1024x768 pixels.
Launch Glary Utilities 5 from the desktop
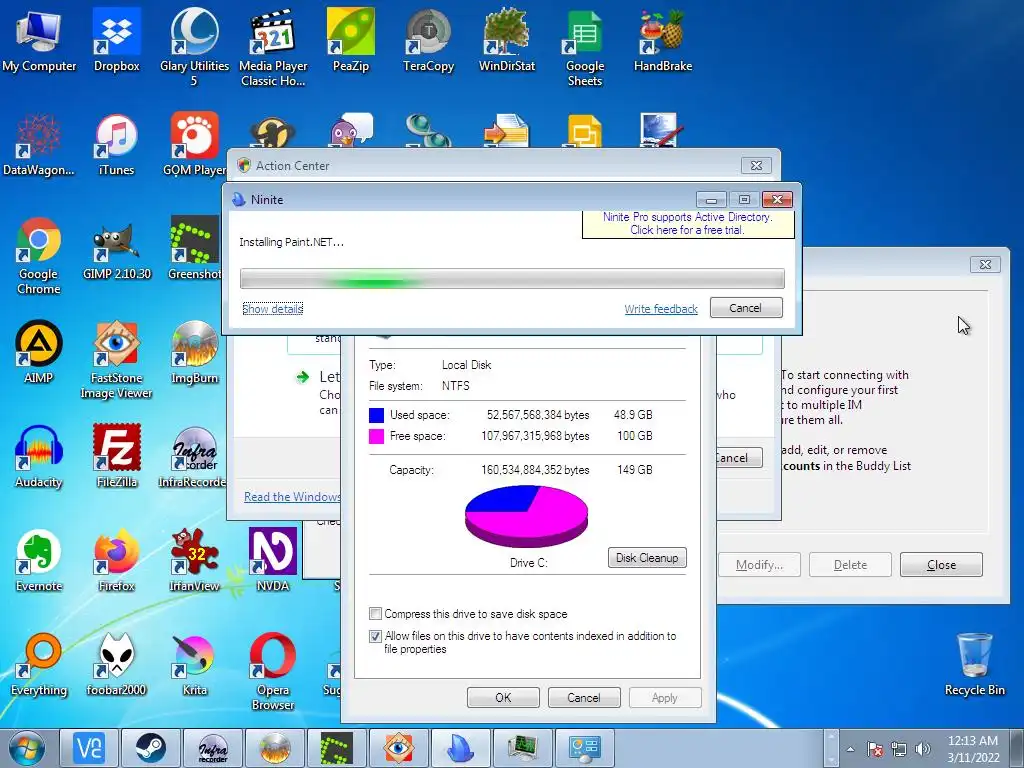tap(194, 47)
